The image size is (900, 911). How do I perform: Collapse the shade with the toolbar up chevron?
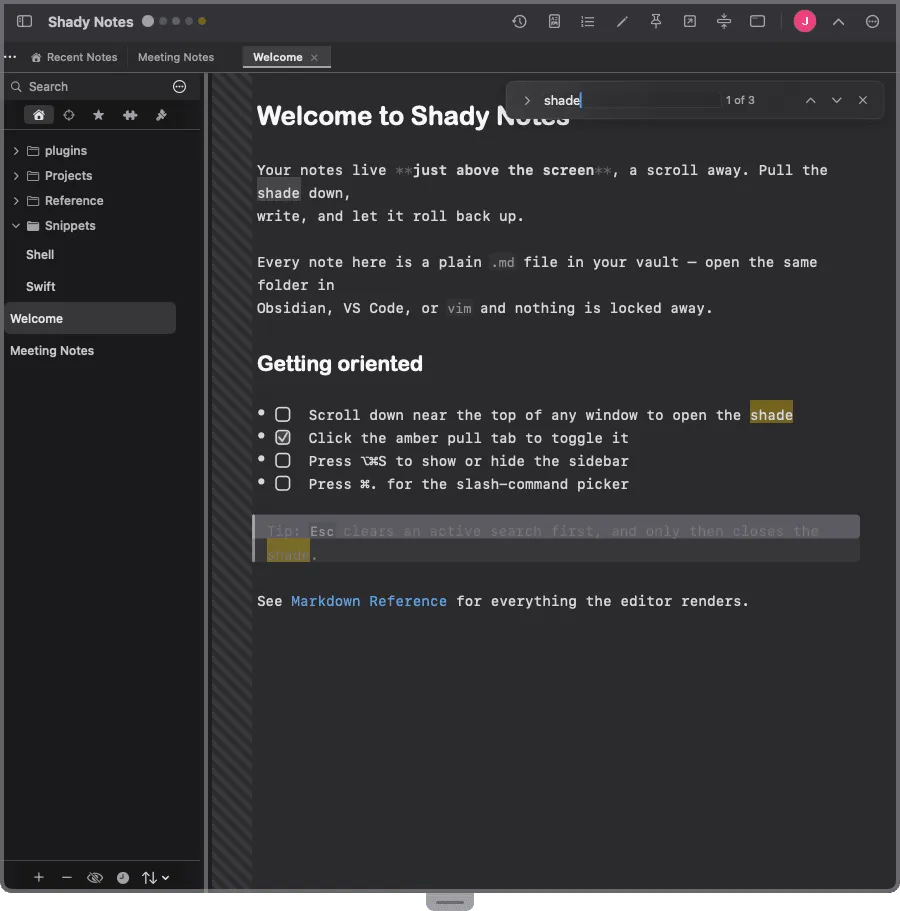point(838,21)
